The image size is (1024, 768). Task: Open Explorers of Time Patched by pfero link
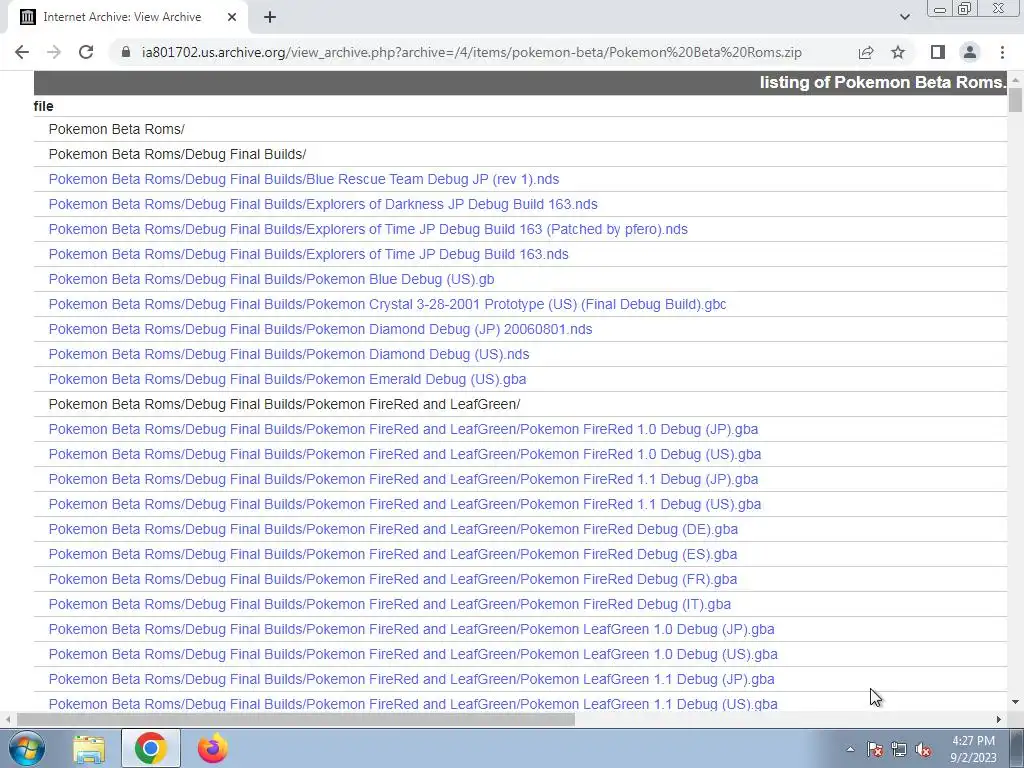368,229
